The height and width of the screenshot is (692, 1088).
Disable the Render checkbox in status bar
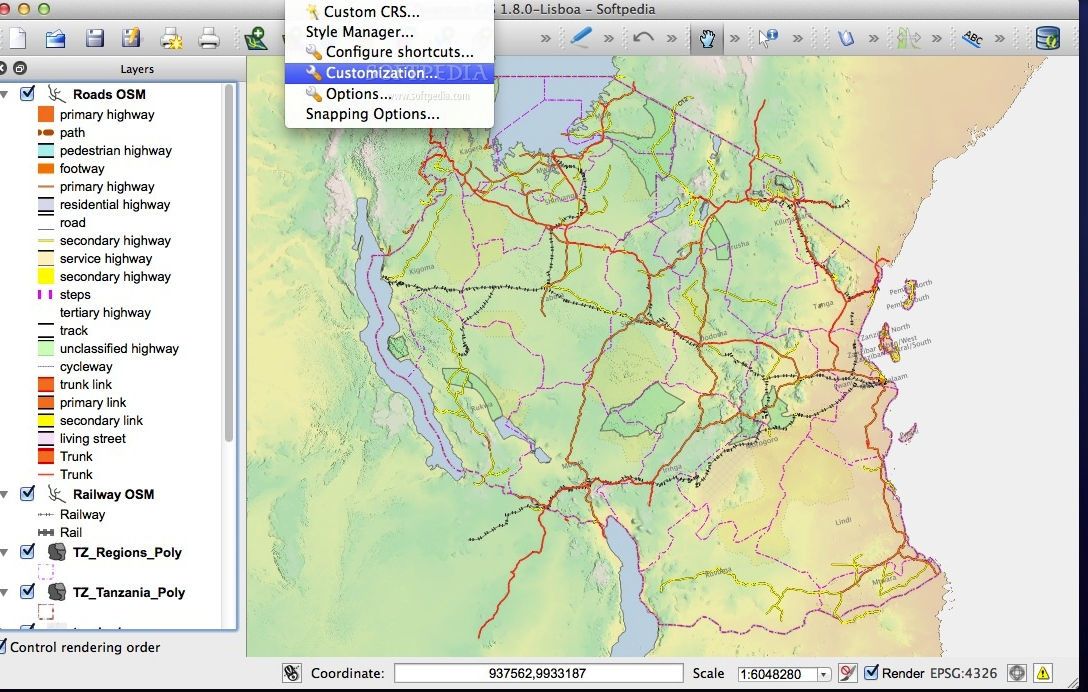tap(872, 672)
